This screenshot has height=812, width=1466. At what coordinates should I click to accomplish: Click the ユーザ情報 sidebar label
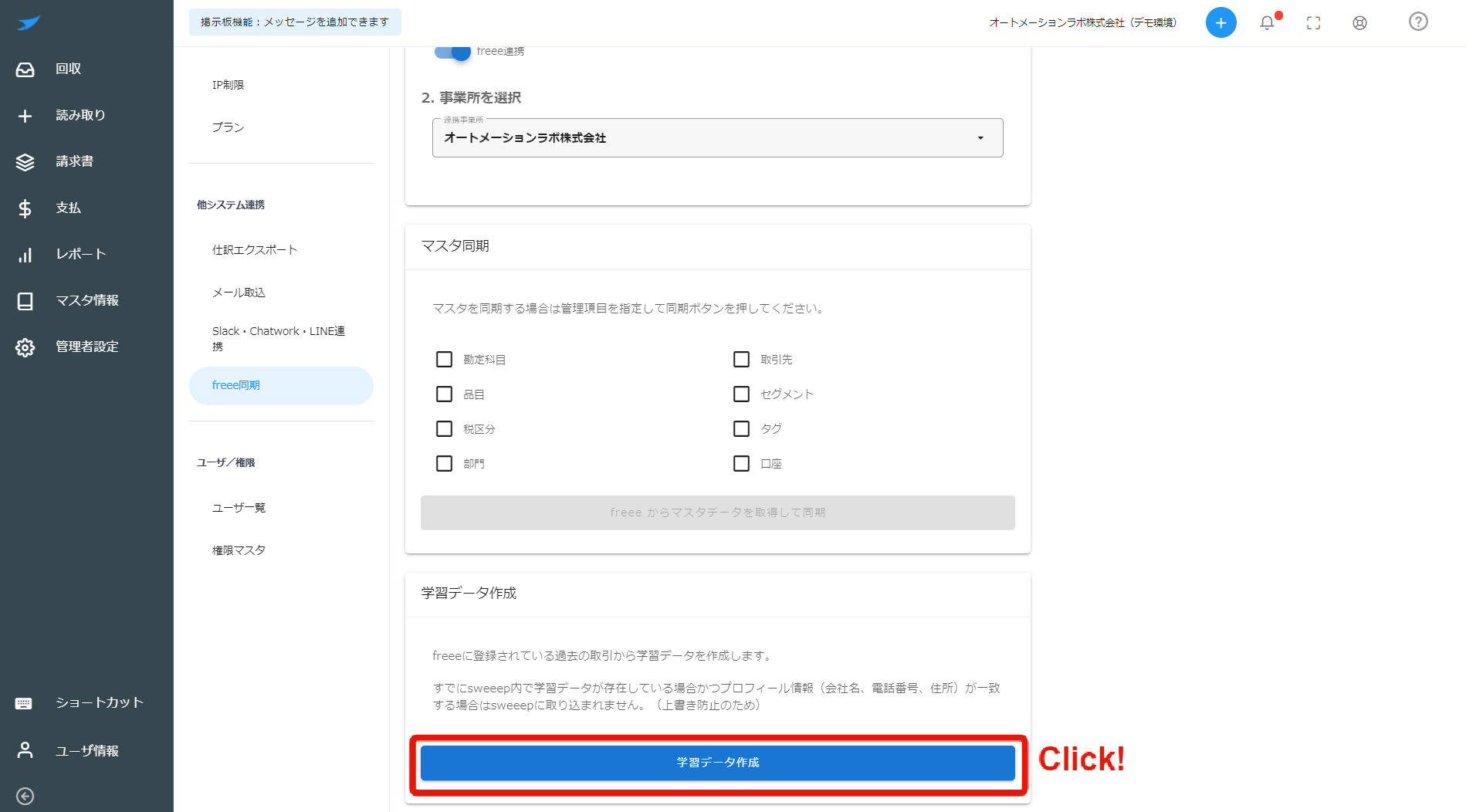(x=86, y=750)
